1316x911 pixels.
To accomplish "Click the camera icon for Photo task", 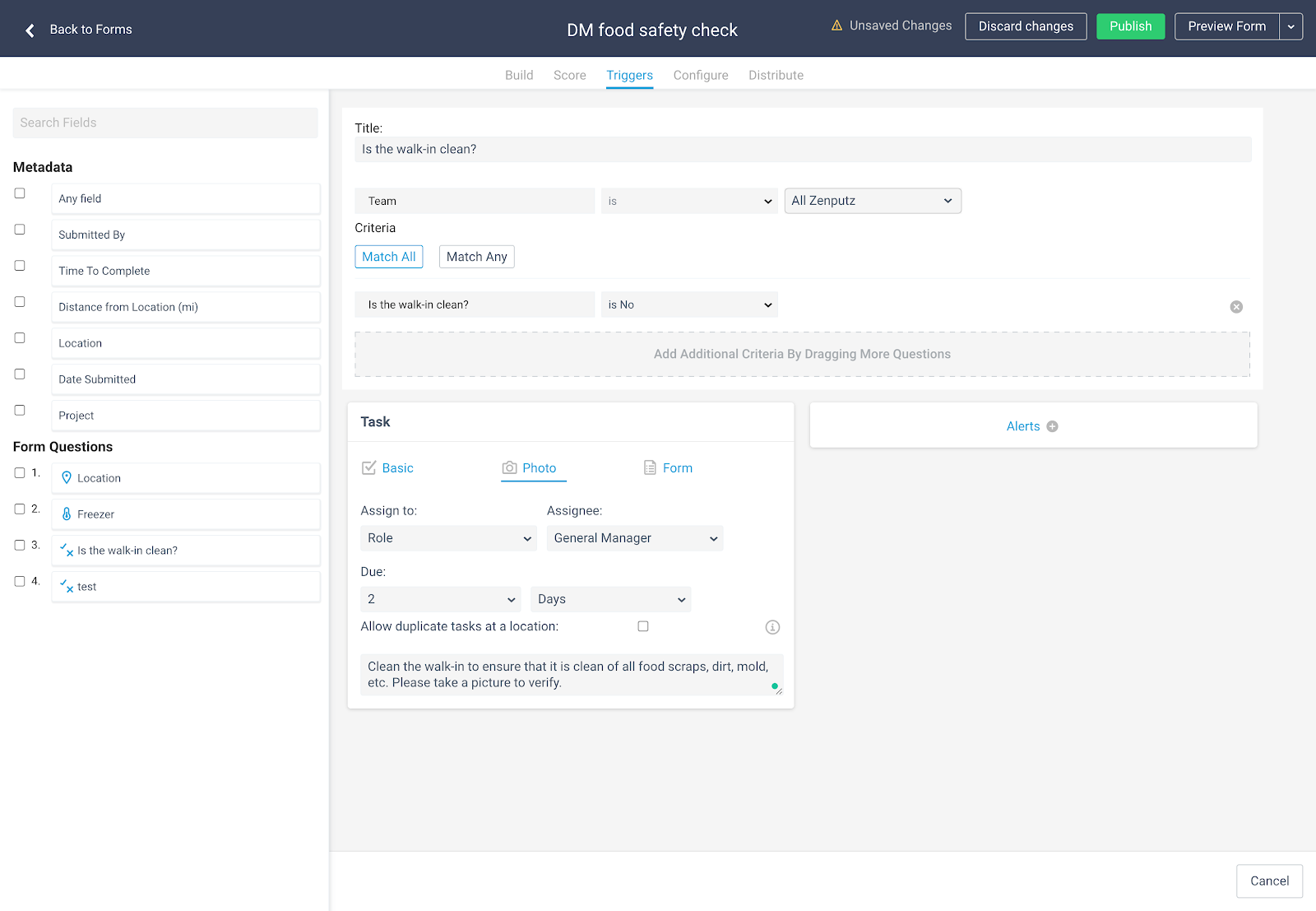I will pos(510,467).
